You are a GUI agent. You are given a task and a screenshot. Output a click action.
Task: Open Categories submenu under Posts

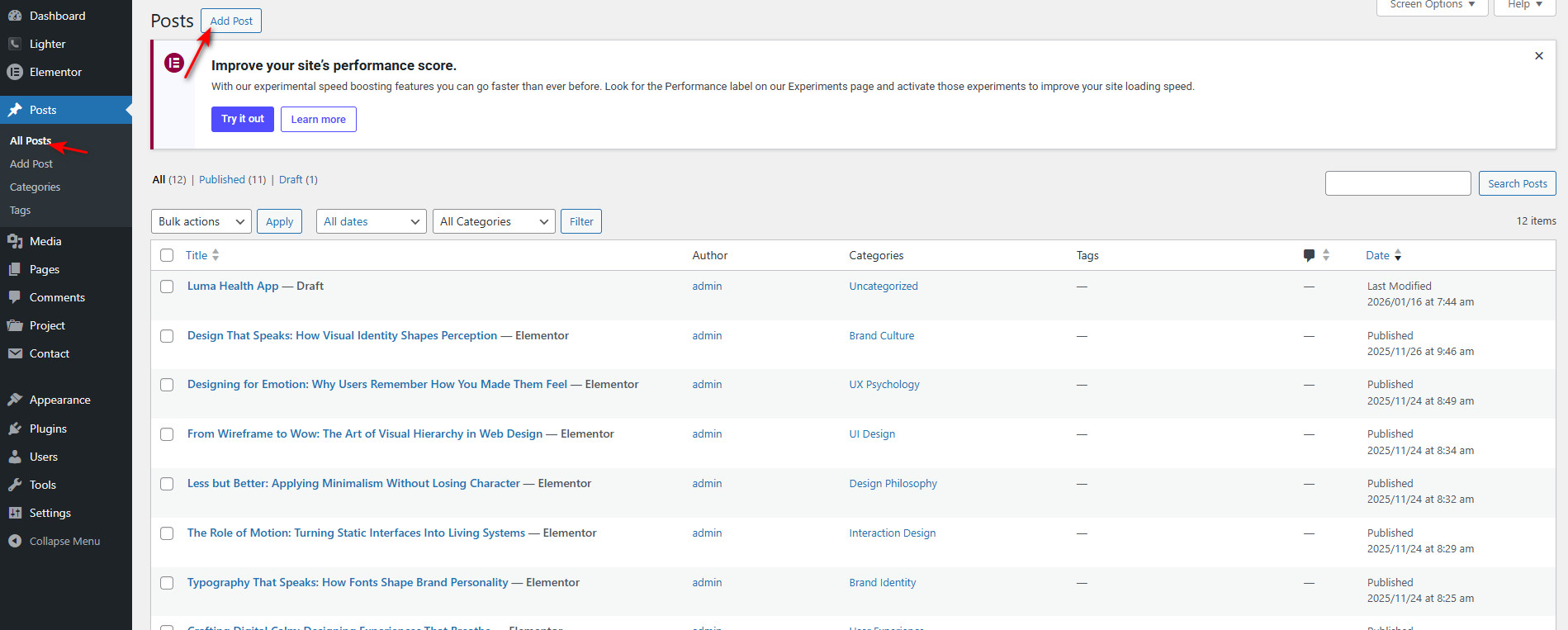[35, 187]
